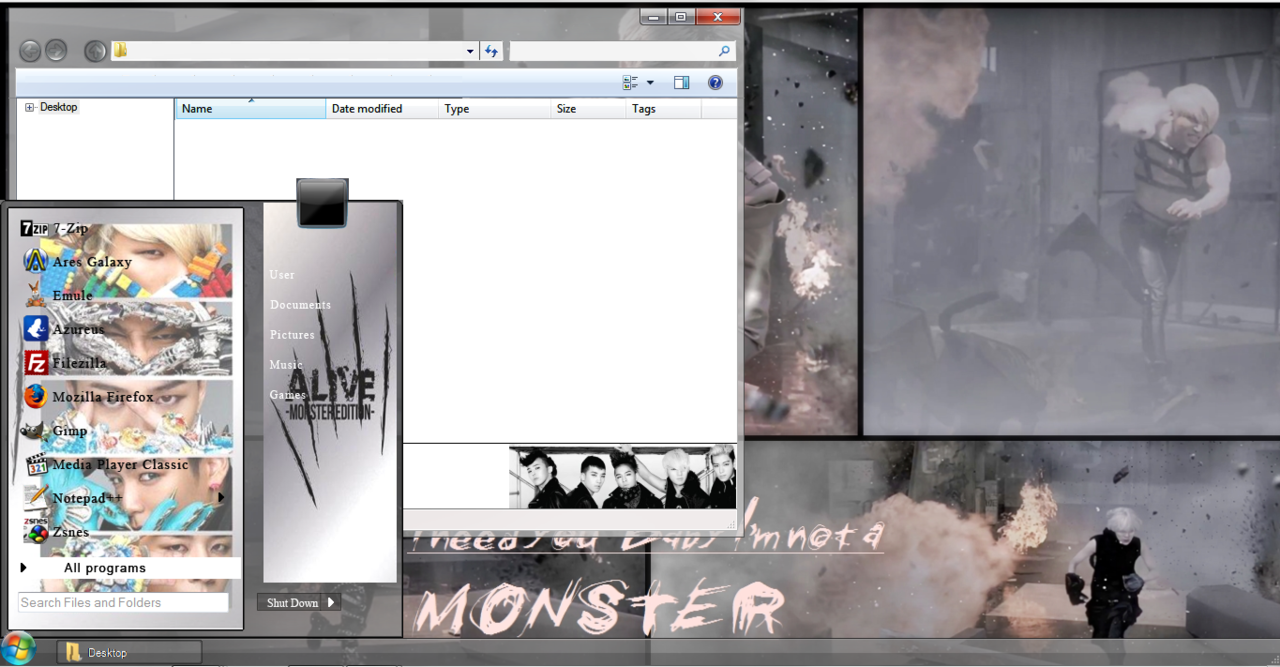Open the Views dropdown arrow

pyautogui.click(x=650, y=83)
